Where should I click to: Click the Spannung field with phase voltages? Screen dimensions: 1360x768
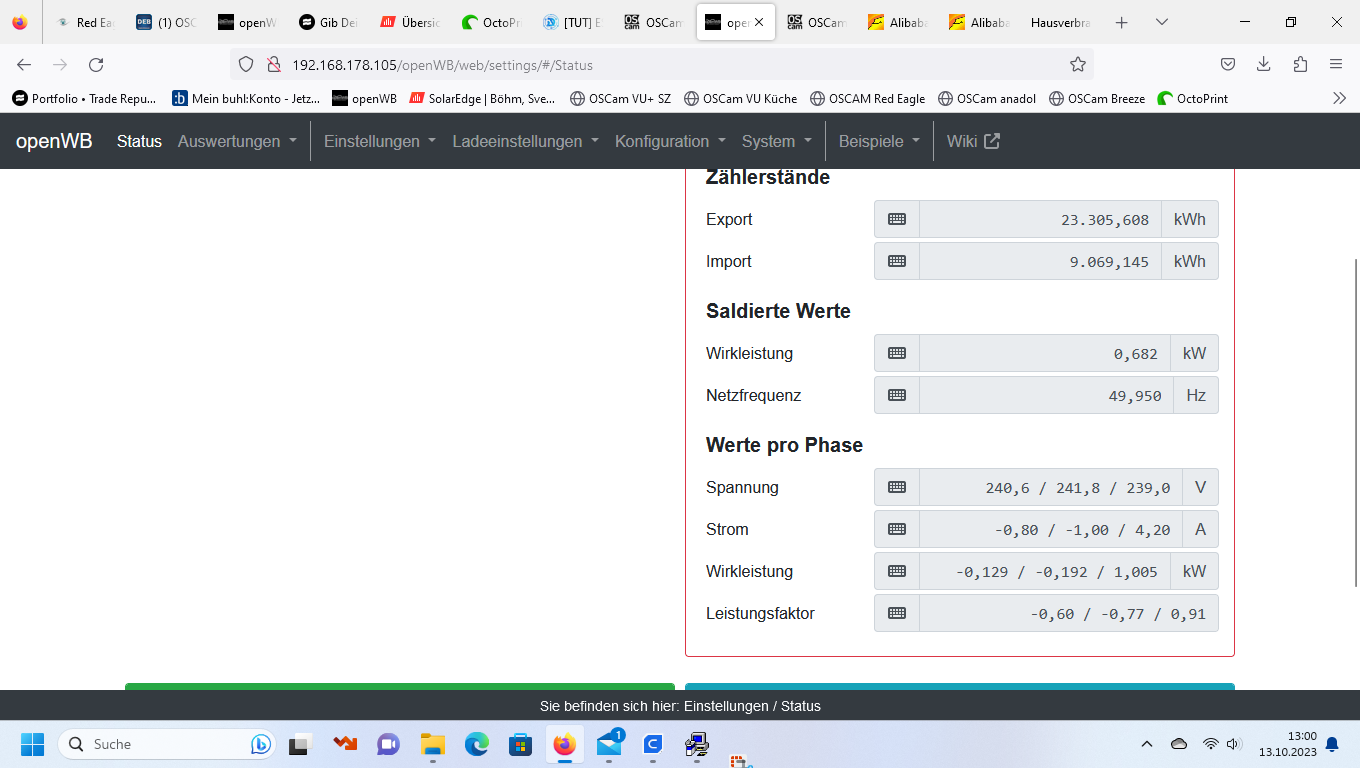click(x=1051, y=487)
